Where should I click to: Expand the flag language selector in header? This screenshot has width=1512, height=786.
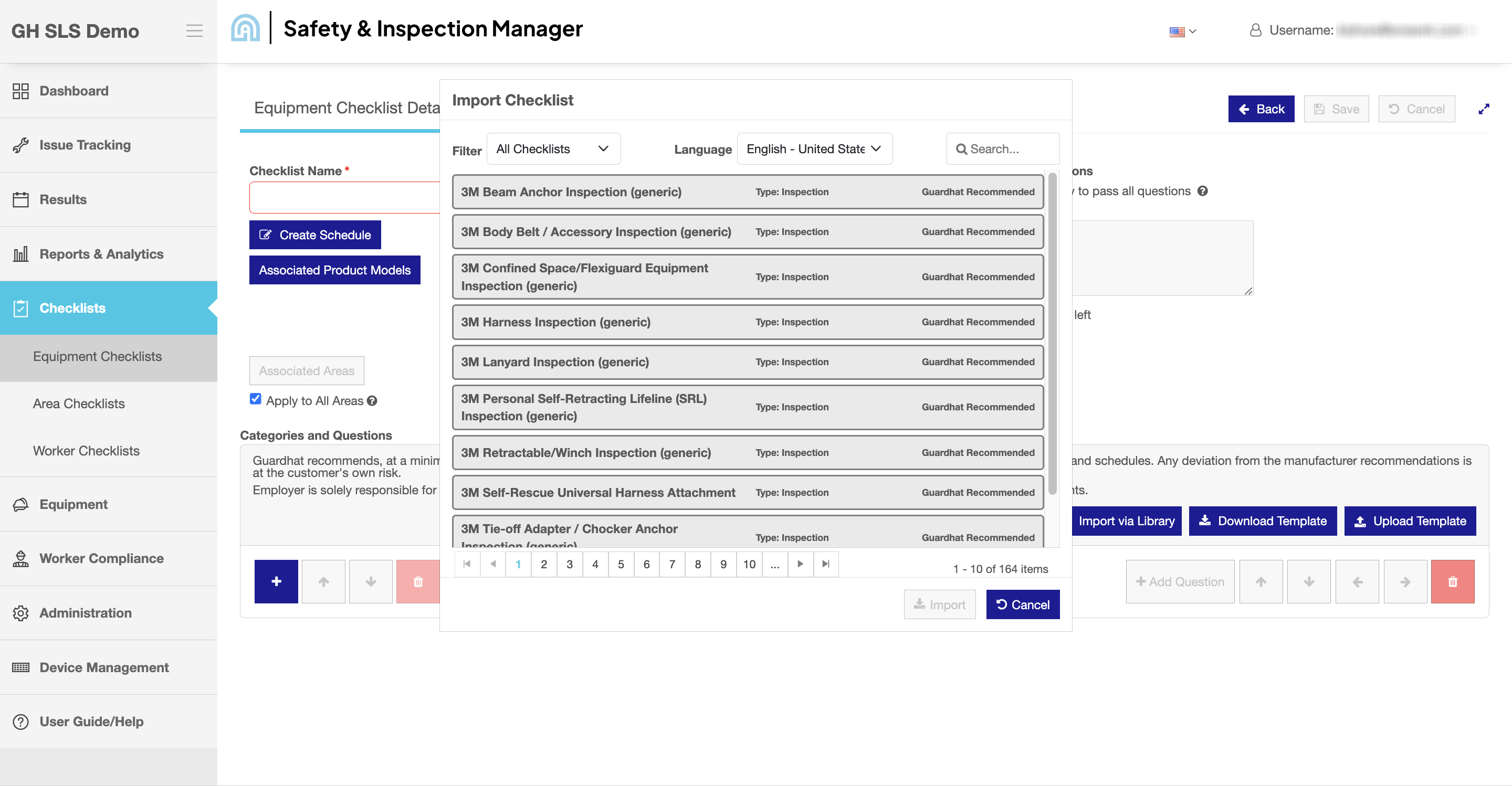click(x=1182, y=31)
